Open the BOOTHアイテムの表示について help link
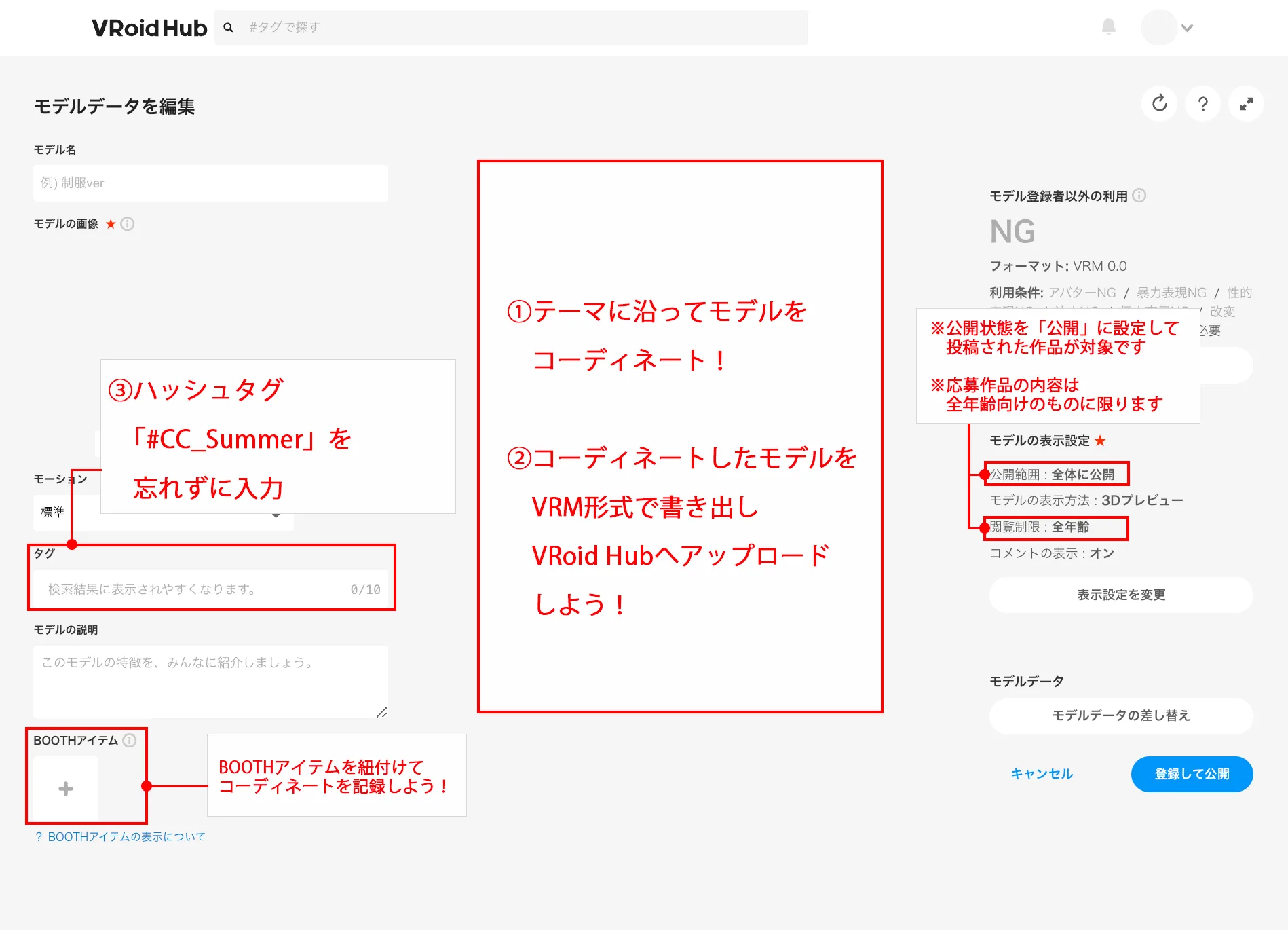The height and width of the screenshot is (930, 1288). [119, 837]
